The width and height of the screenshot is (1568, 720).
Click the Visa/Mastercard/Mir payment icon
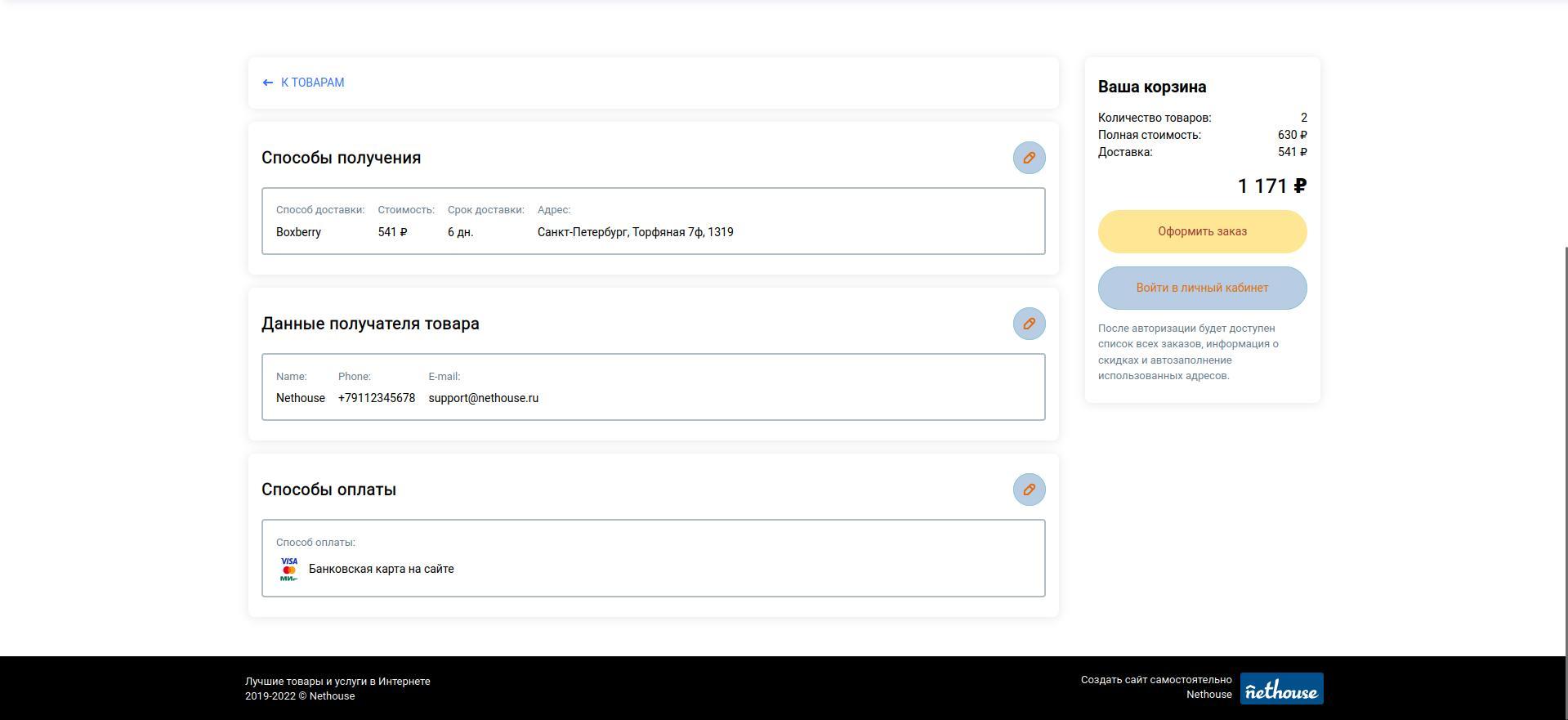tap(289, 569)
